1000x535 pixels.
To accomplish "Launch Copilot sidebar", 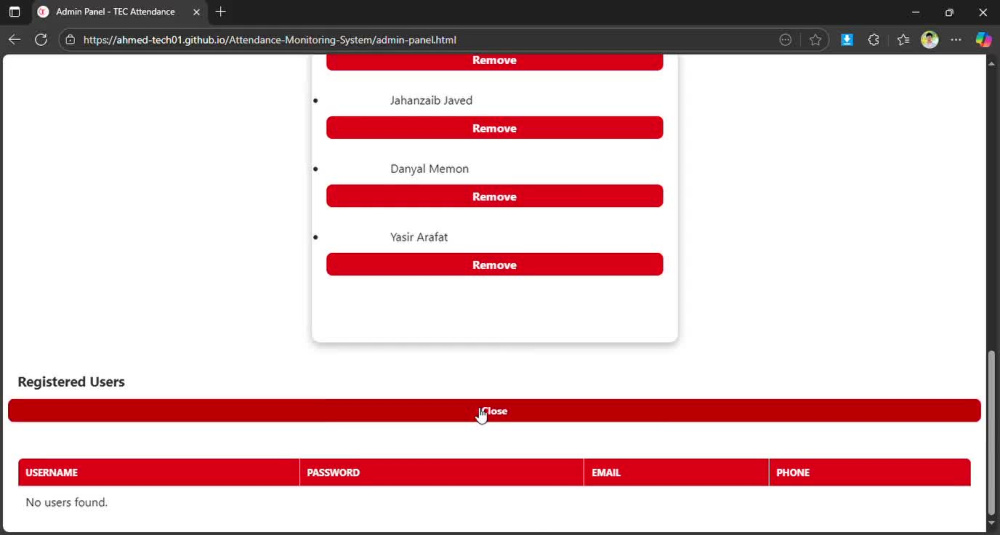I will (983, 40).
